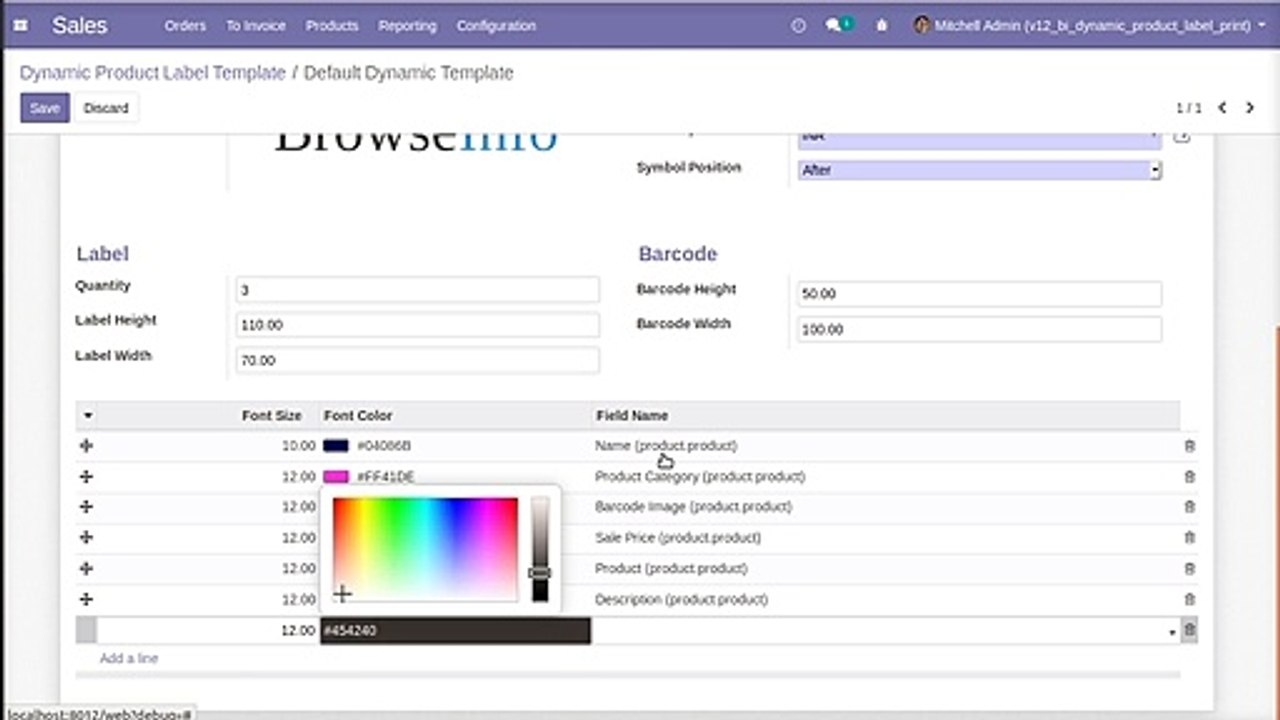Click the Sales app title
The width and height of the screenshot is (1280, 720).
(79, 26)
